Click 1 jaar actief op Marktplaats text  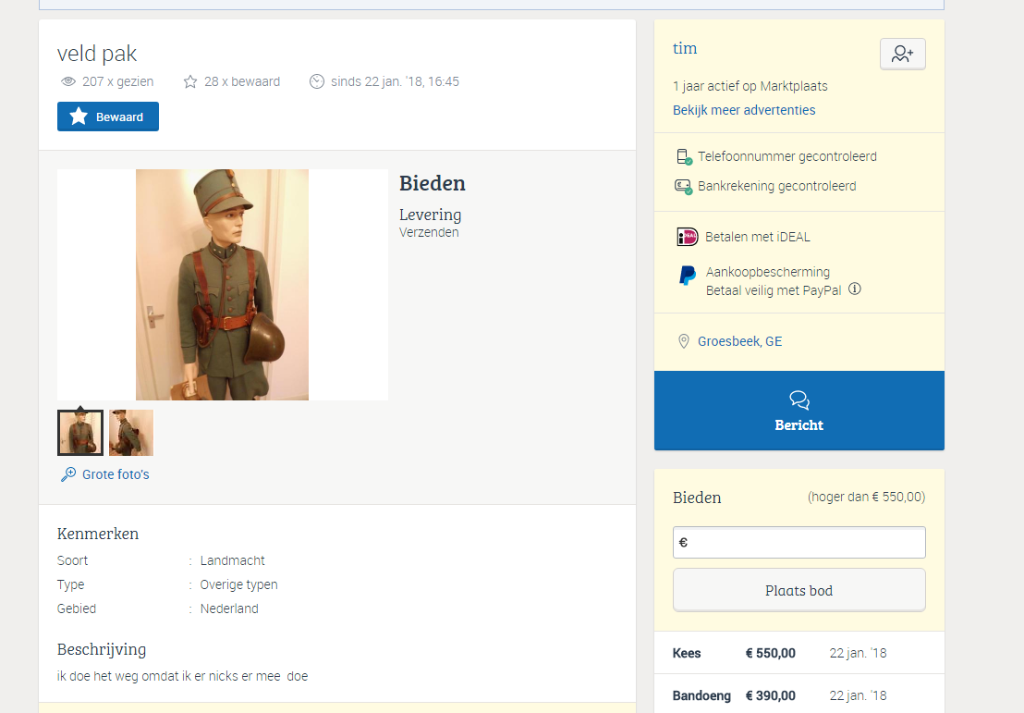[750, 86]
